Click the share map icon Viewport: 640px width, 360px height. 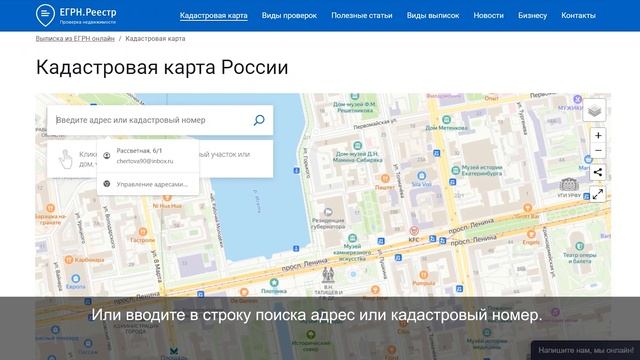pyautogui.click(x=598, y=172)
